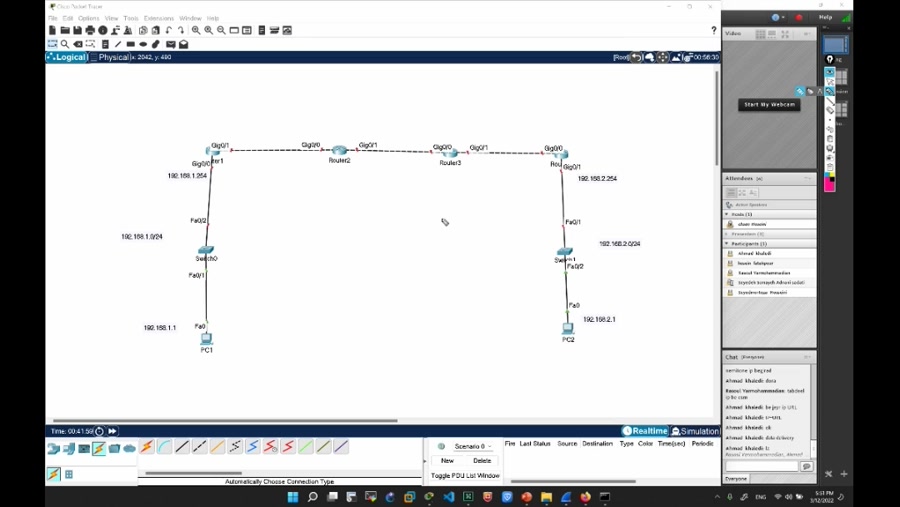Image resolution: width=900 pixels, height=507 pixels.
Task: Open File Explorer from the taskbar
Action: tap(546, 497)
